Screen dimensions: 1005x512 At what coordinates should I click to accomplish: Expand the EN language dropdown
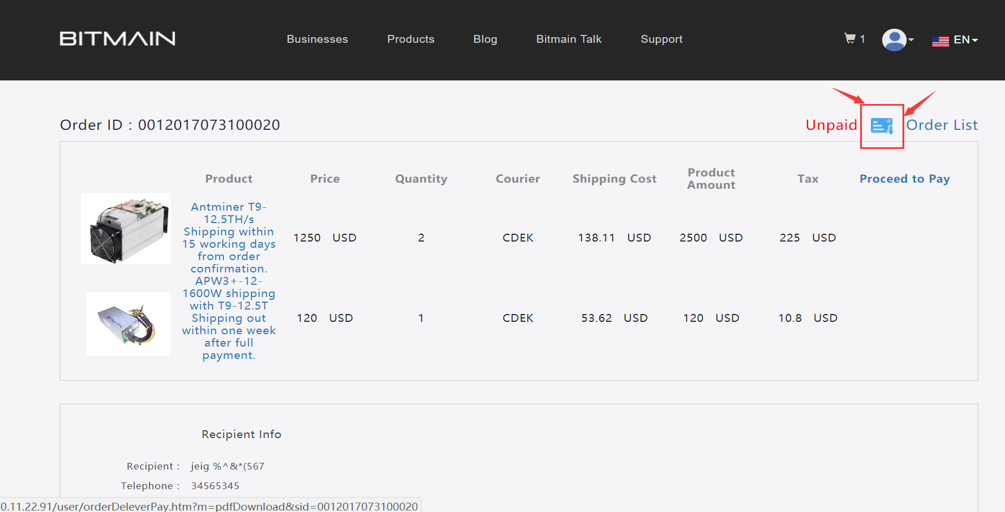pyautogui.click(x=965, y=40)
